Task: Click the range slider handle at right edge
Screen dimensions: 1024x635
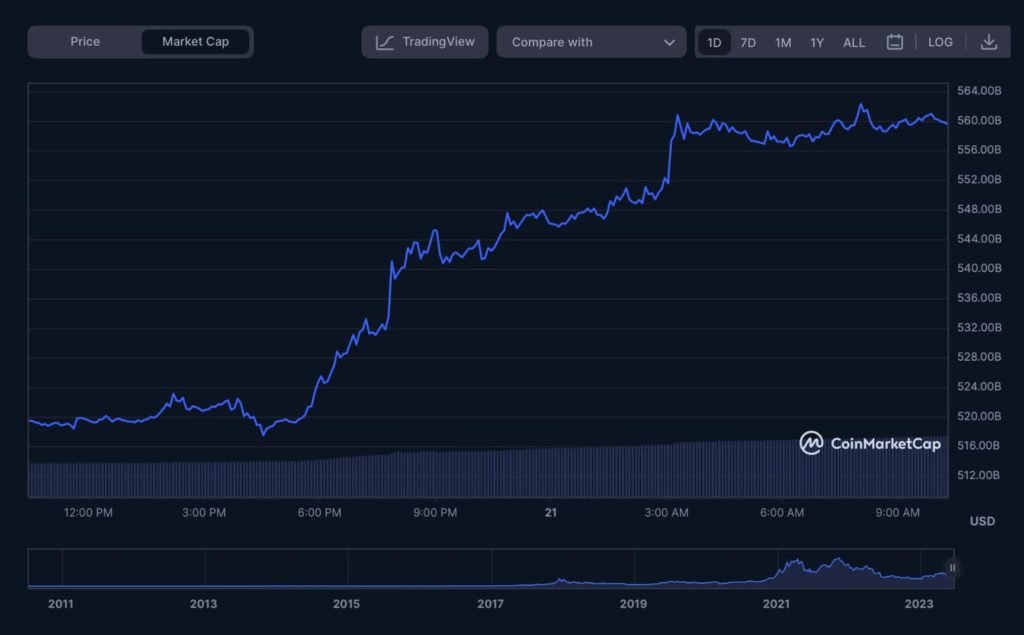Action: pos(952,568)
